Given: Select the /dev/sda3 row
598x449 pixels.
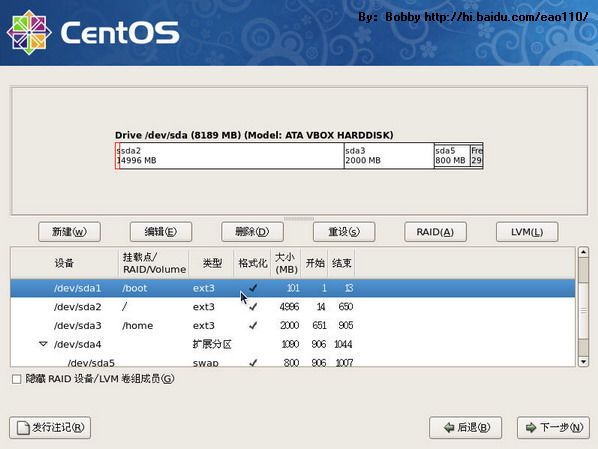Looking at the screenshot, I should tap(293, 325).
